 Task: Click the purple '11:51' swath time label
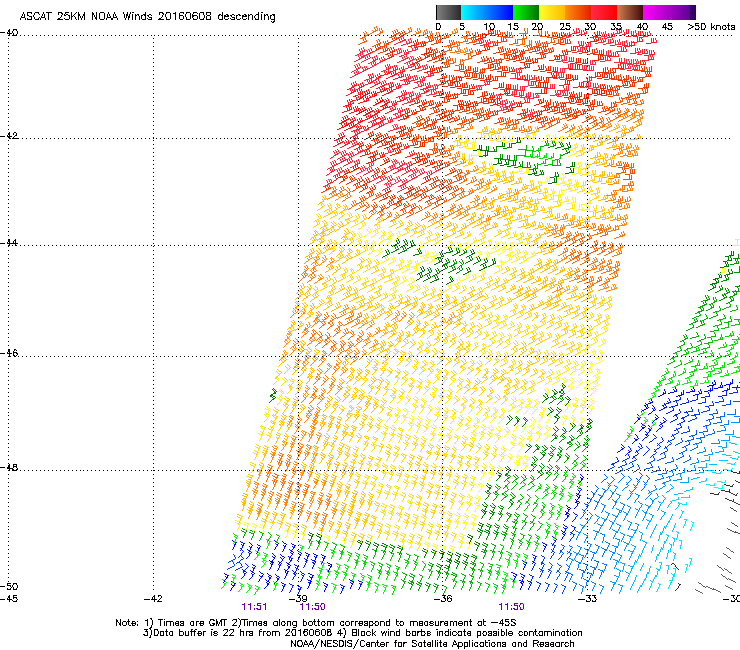tap(254, 607)
